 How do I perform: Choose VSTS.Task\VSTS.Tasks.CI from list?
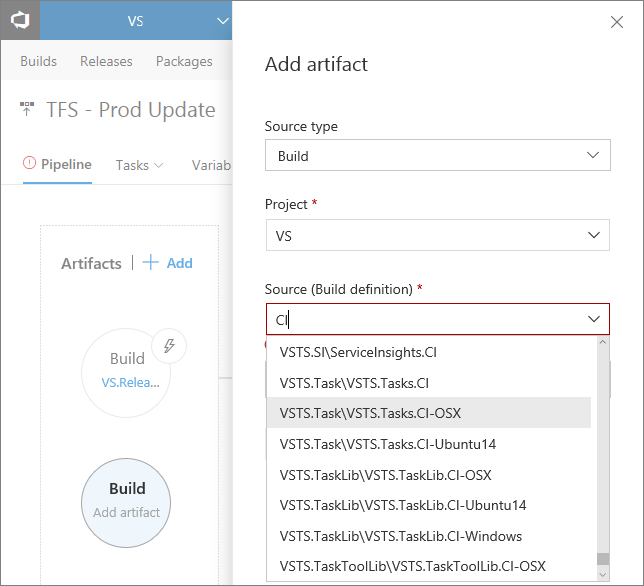pos(429,383)
